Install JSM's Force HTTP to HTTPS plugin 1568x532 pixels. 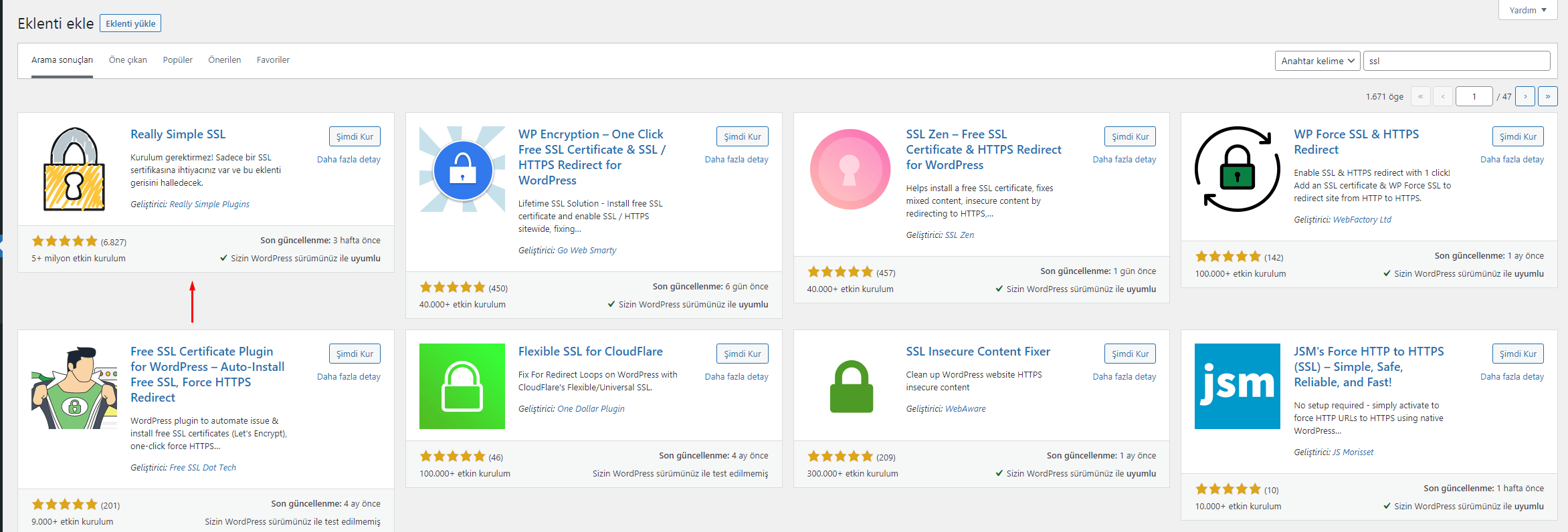click(x=1518, y=354)
